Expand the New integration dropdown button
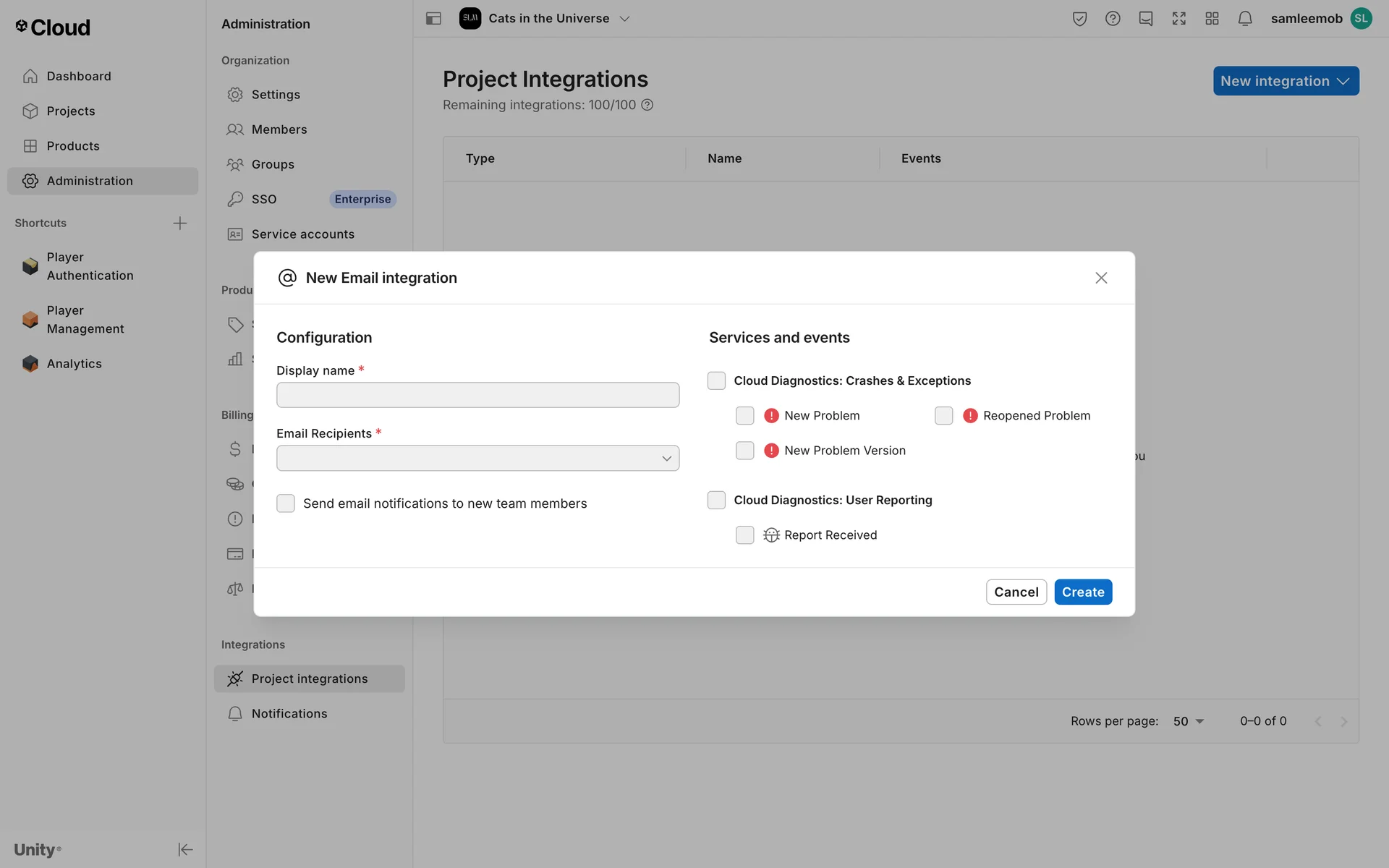 coord(1286,81)
